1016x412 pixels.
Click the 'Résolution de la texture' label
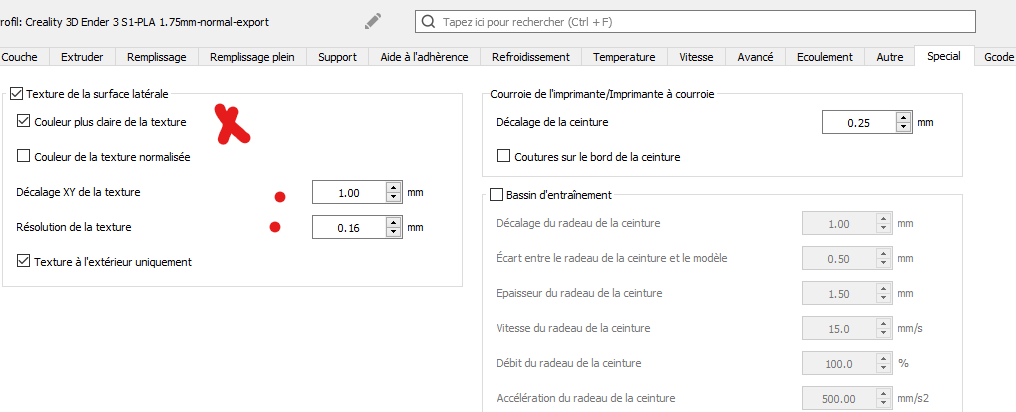73,227
